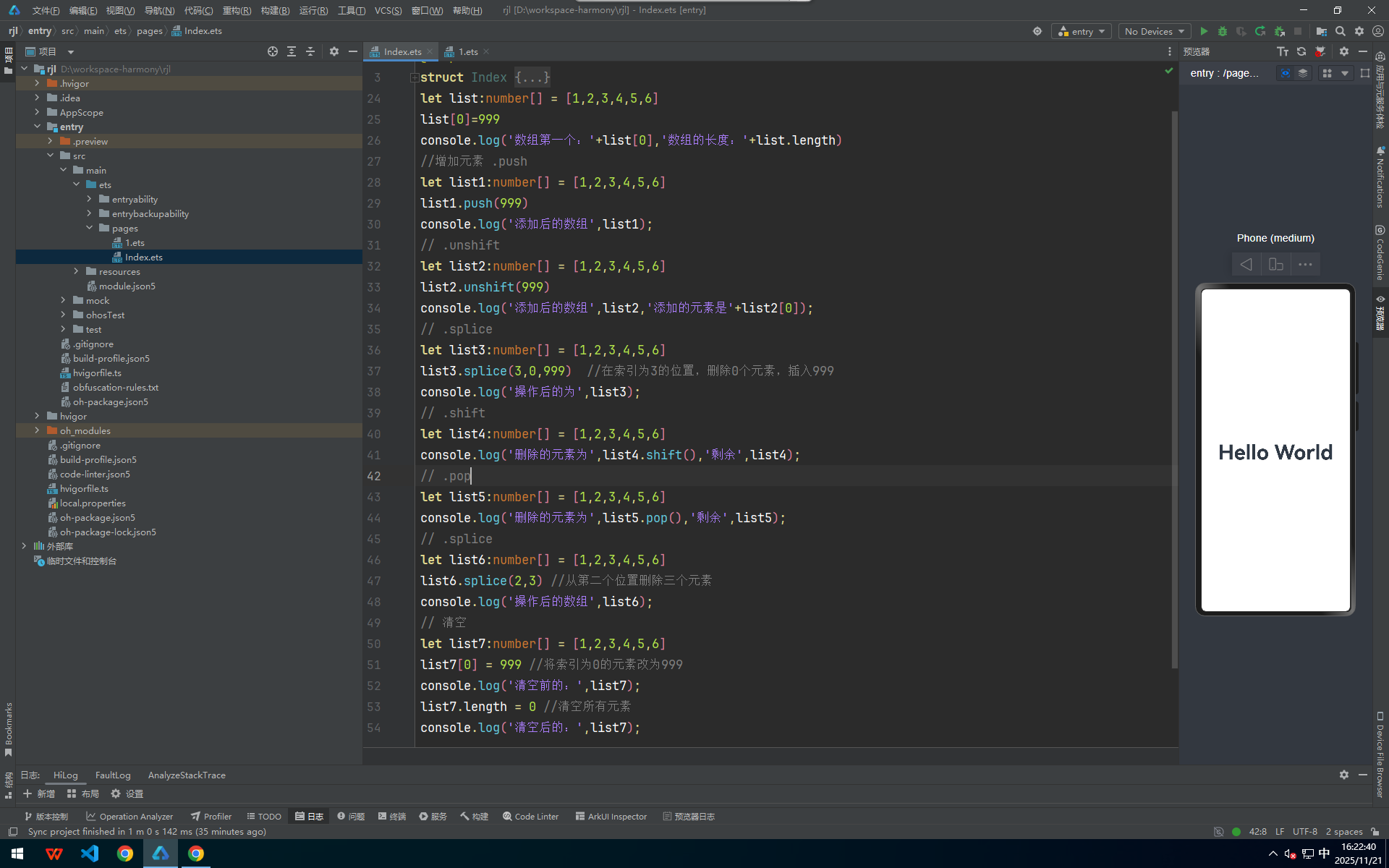Open Visual Studio Code from taskbar
The width and height of the screenshot is (1389, 868).
pyautogui.click(x=90, y=854)
